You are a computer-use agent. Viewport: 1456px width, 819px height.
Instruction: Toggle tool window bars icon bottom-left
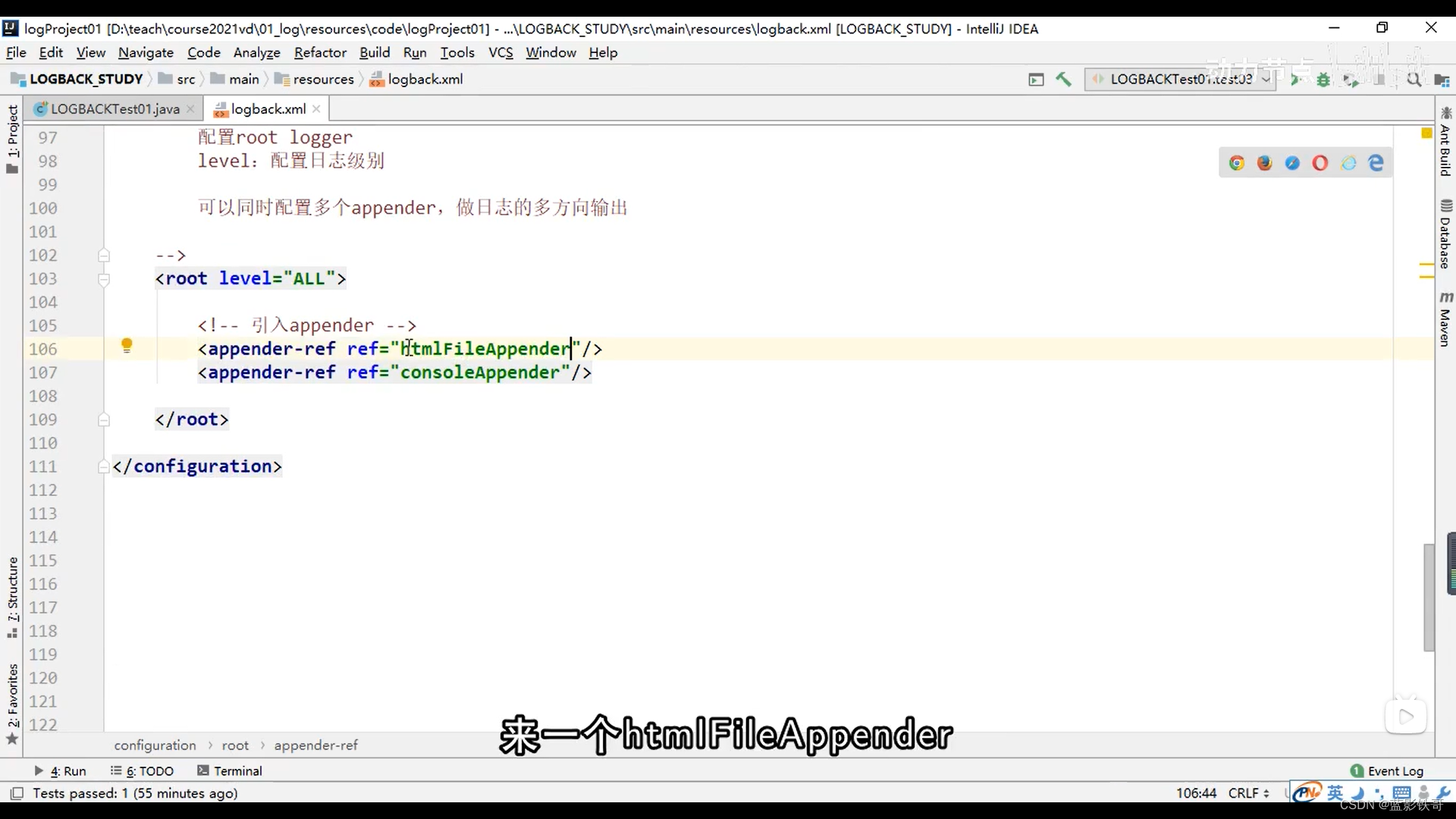pos(16,793)
